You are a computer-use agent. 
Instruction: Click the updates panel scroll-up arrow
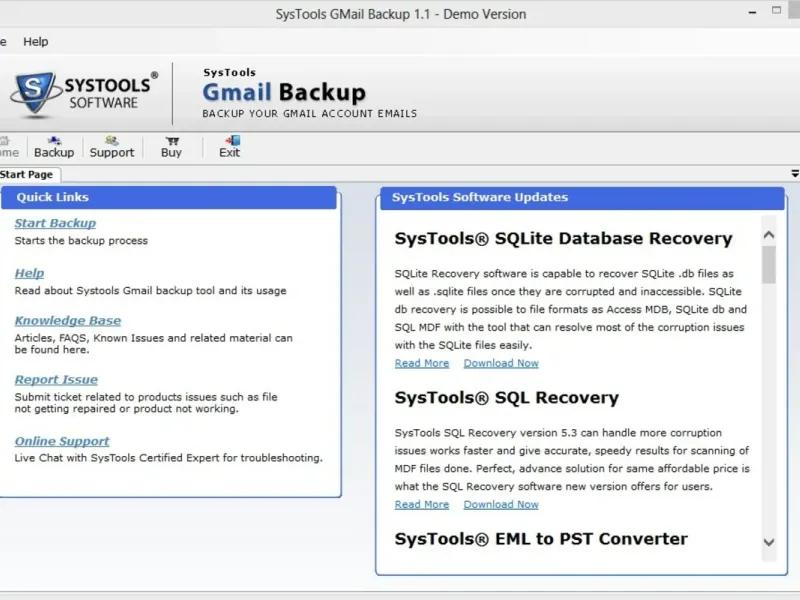coord(769,235)
